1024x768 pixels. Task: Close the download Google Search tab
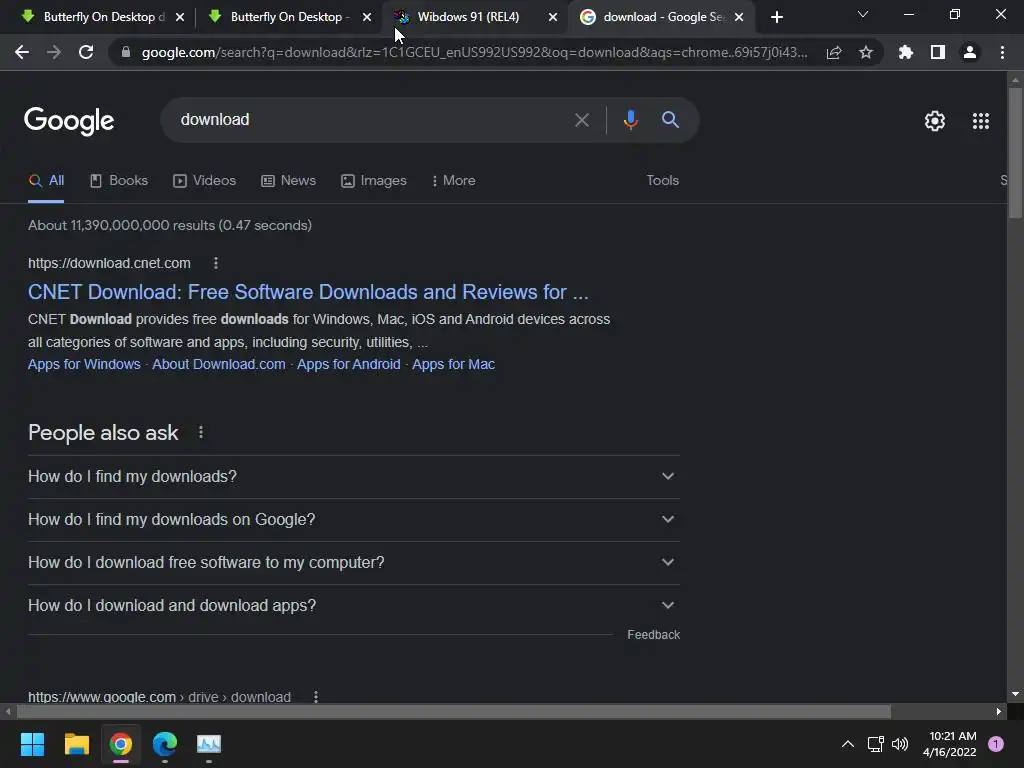tap(739, 17)
